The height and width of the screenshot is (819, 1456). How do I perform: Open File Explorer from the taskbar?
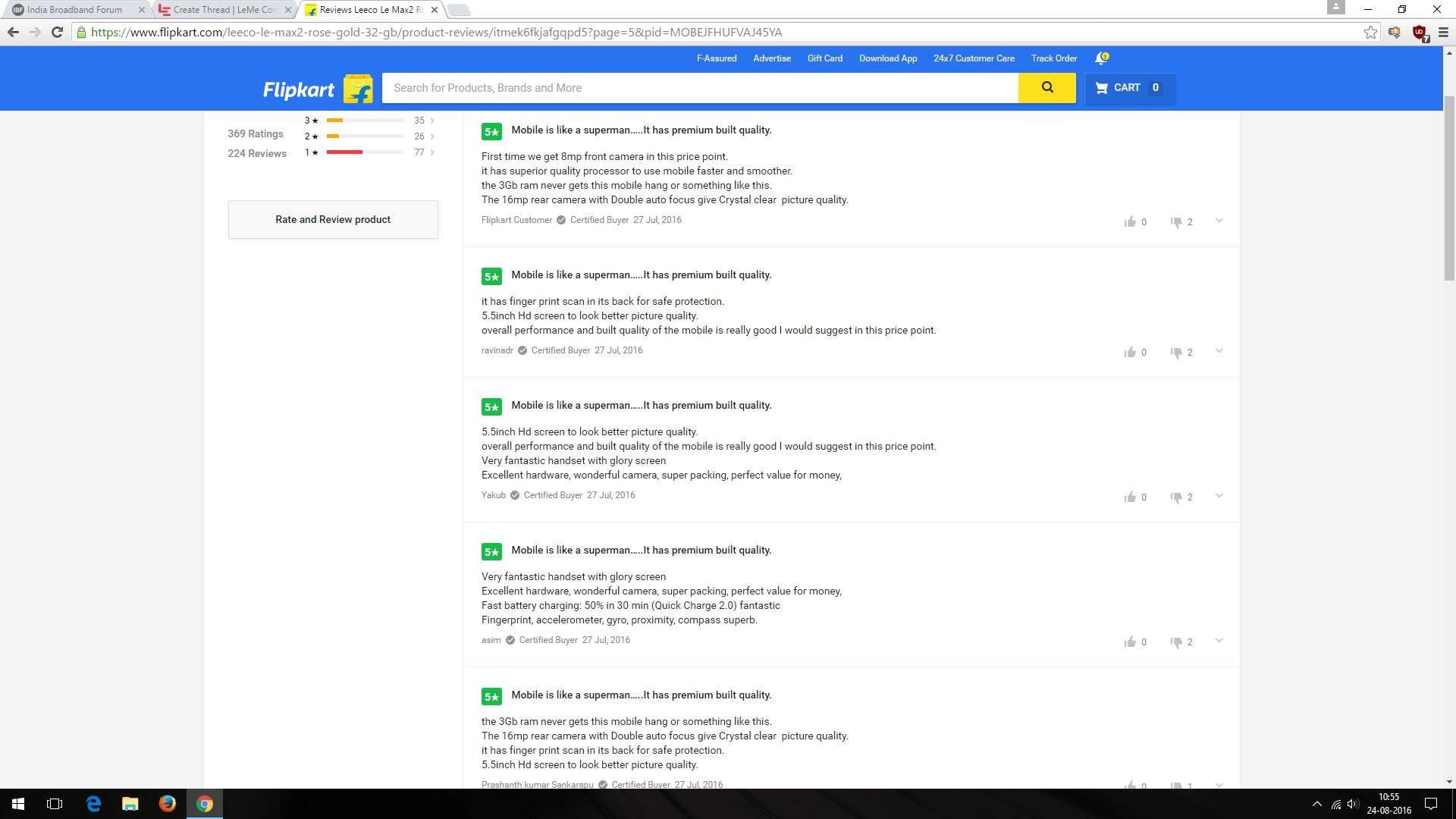click(x=130, y=804)
